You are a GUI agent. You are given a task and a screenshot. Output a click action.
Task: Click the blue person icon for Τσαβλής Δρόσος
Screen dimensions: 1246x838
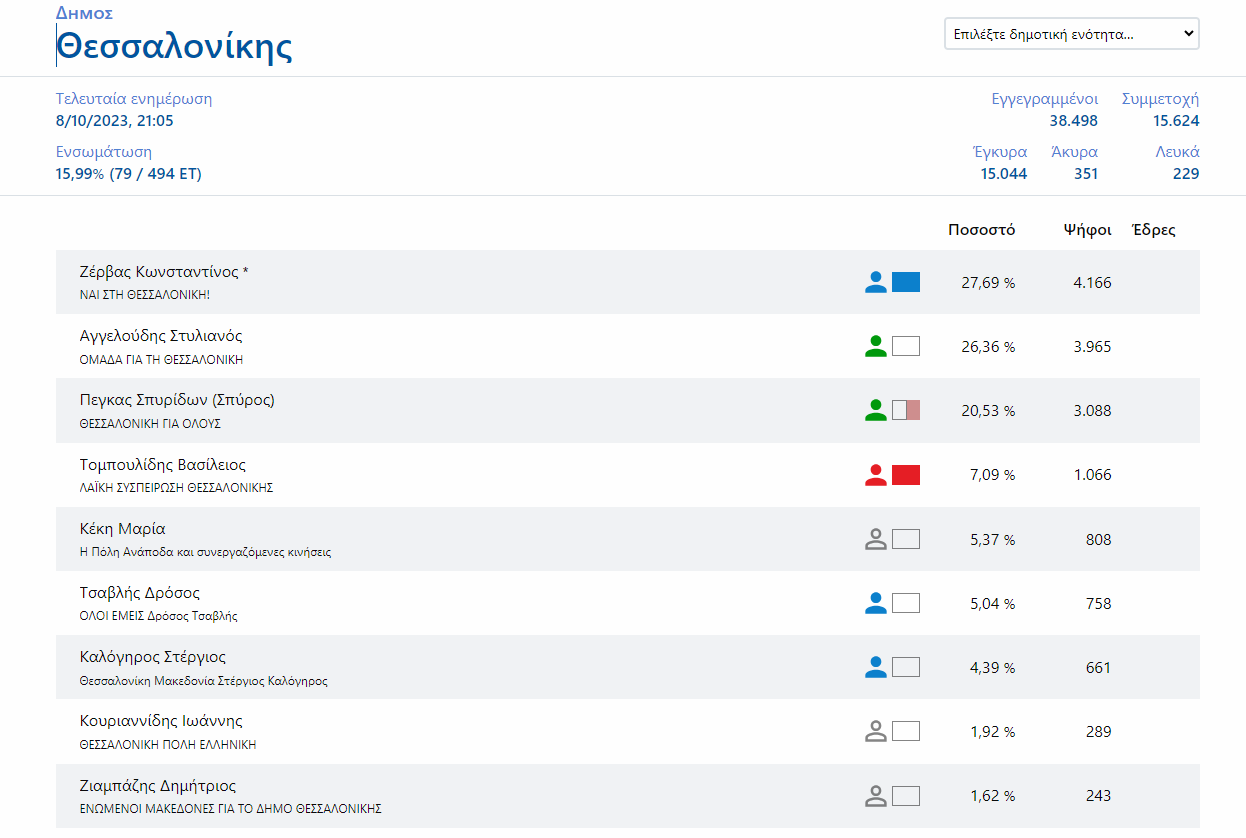click(875, 603)
